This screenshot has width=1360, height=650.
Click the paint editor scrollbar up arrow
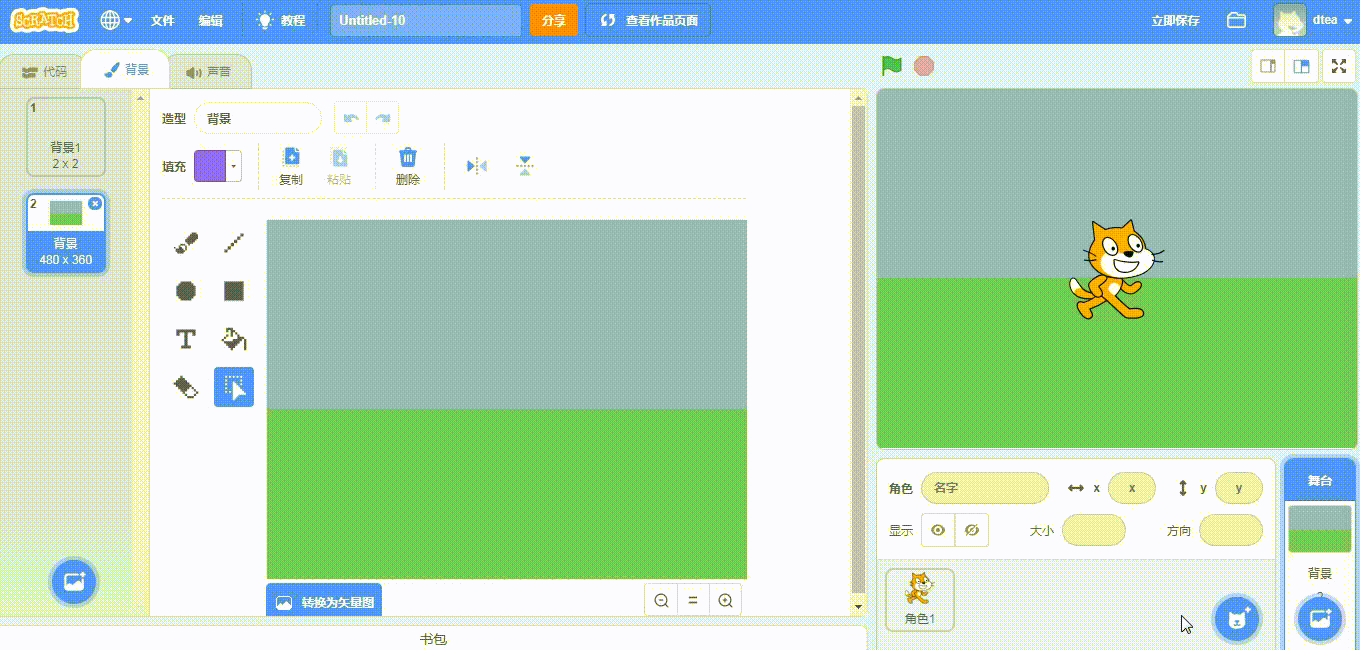pyautogui.click(x=857, y=98)
